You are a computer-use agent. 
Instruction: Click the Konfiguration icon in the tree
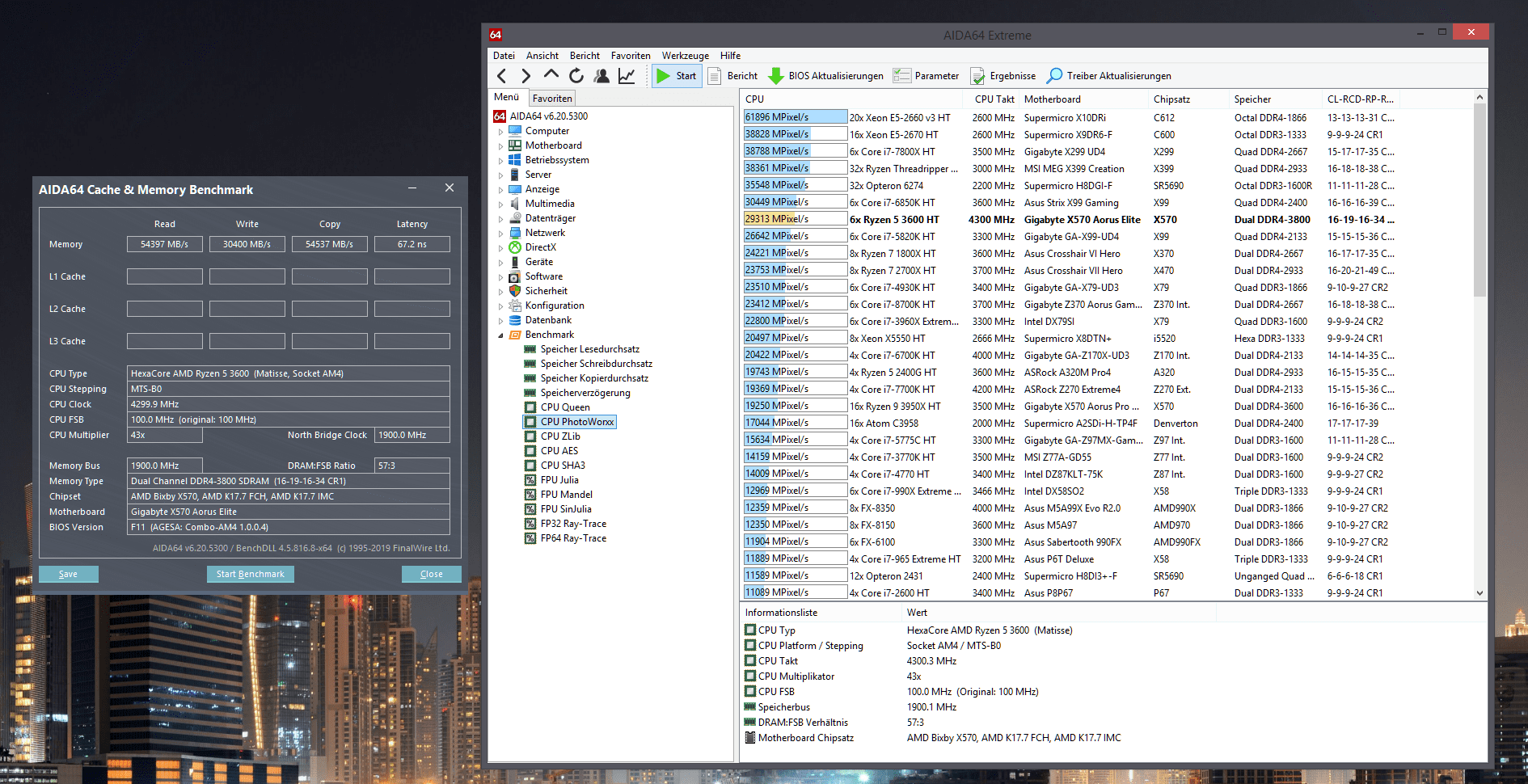(x=515, y=306)
